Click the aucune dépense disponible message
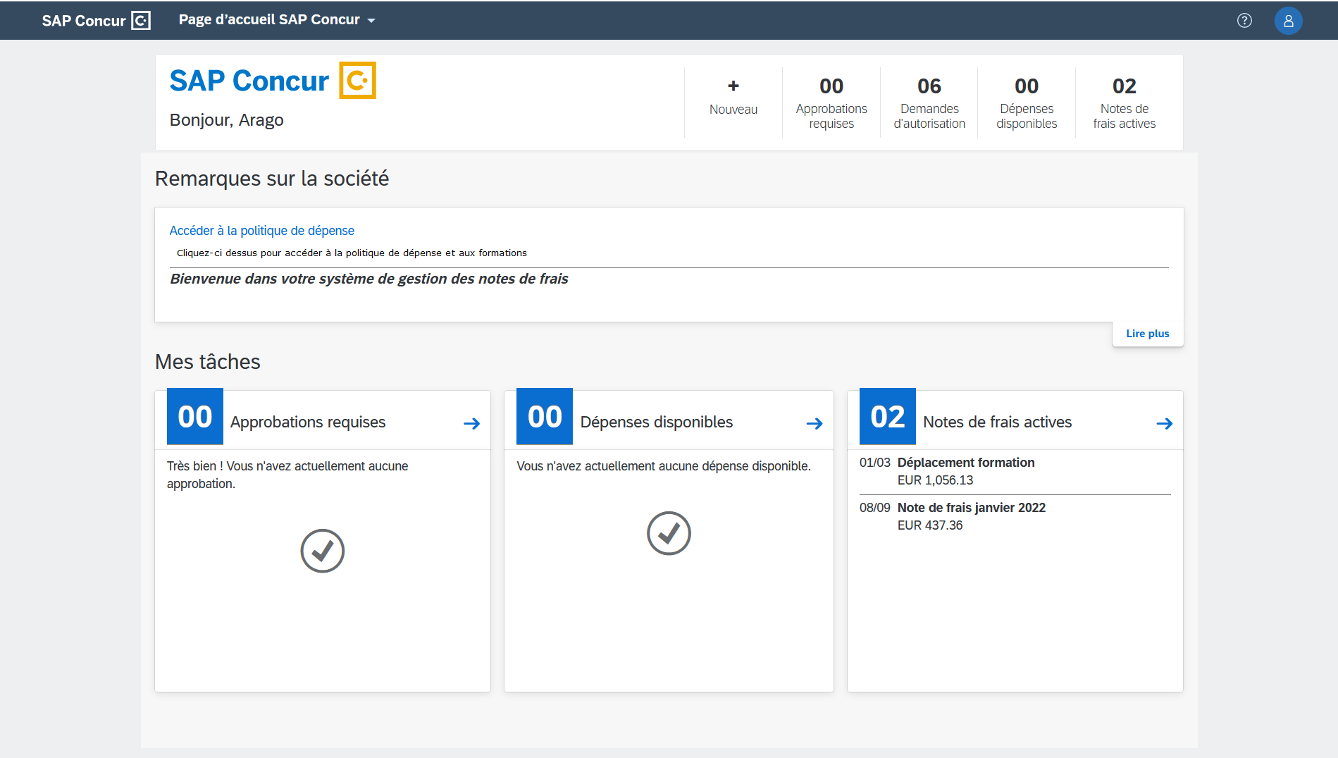Viewport: 1338px width, 758px height. click(664, 466)
